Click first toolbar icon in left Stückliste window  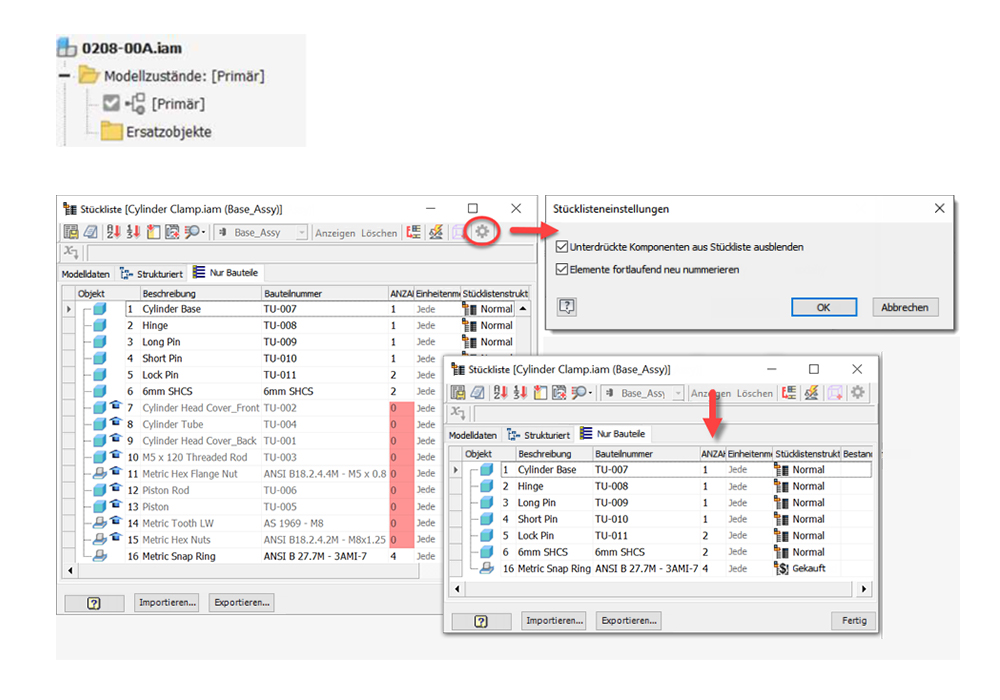click(x=70, y=232)
